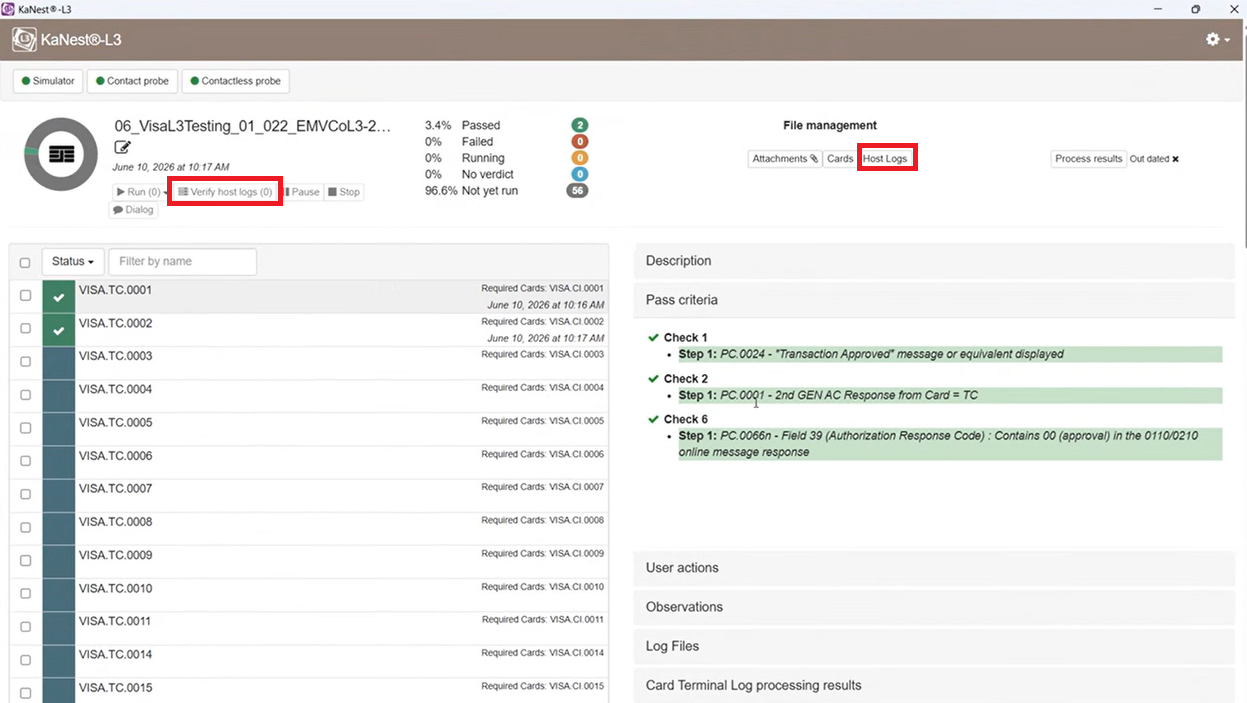Screen dimensions: 1247x703
Task: Click the Filter by name field
Action: (x=182, y=261)
